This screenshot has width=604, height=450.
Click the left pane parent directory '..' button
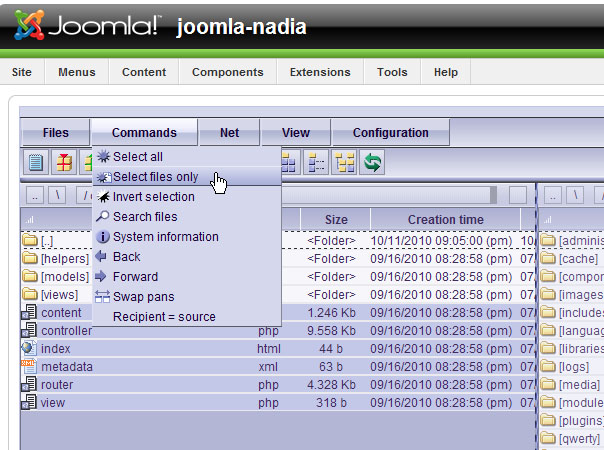tap(35, 195)
